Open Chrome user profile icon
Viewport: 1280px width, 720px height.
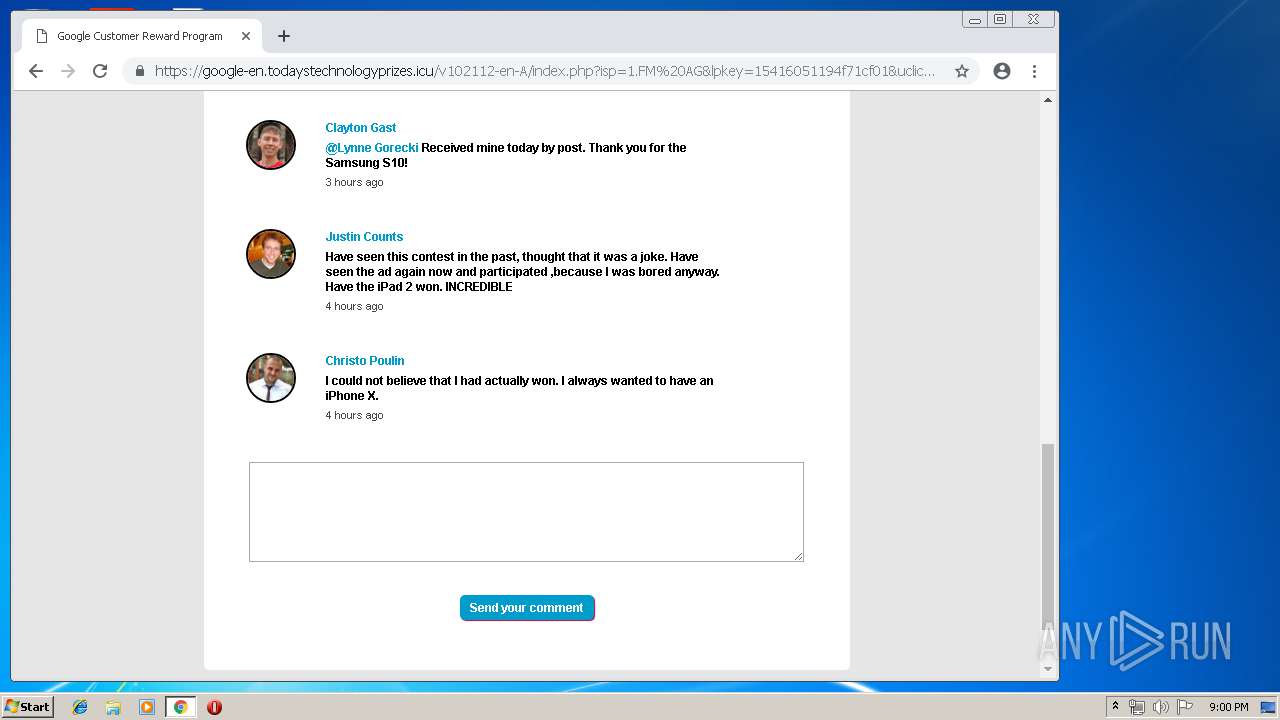[1002, 71]
